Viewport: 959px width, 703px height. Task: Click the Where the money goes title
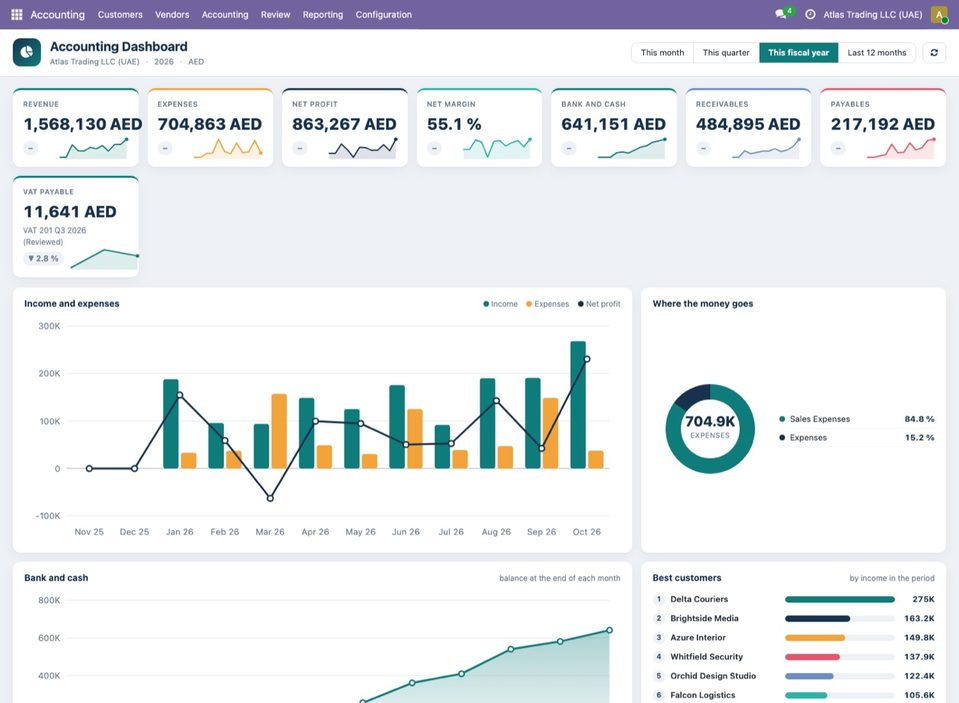pyautogui.click(x=703, y=303)
